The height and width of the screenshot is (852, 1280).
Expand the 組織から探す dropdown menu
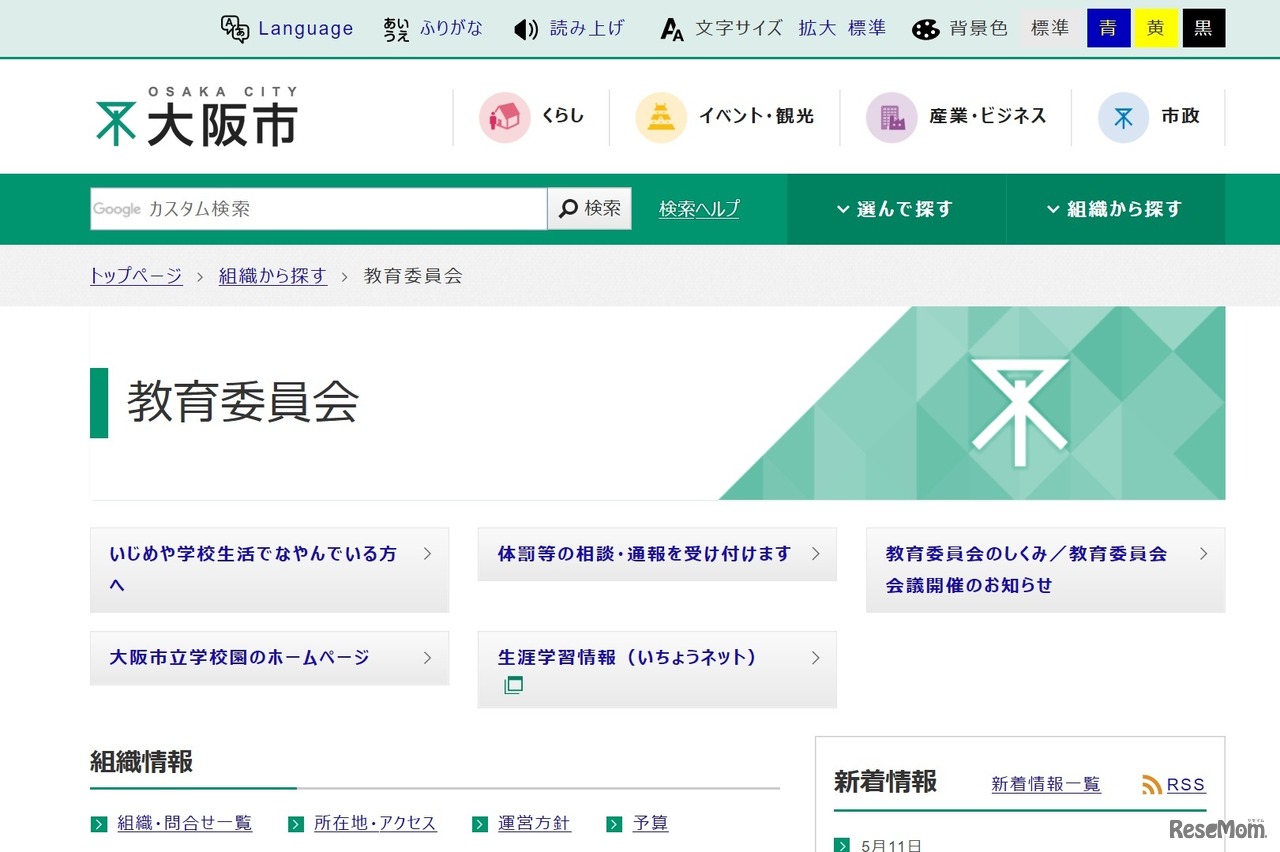tap(1115, 209)
